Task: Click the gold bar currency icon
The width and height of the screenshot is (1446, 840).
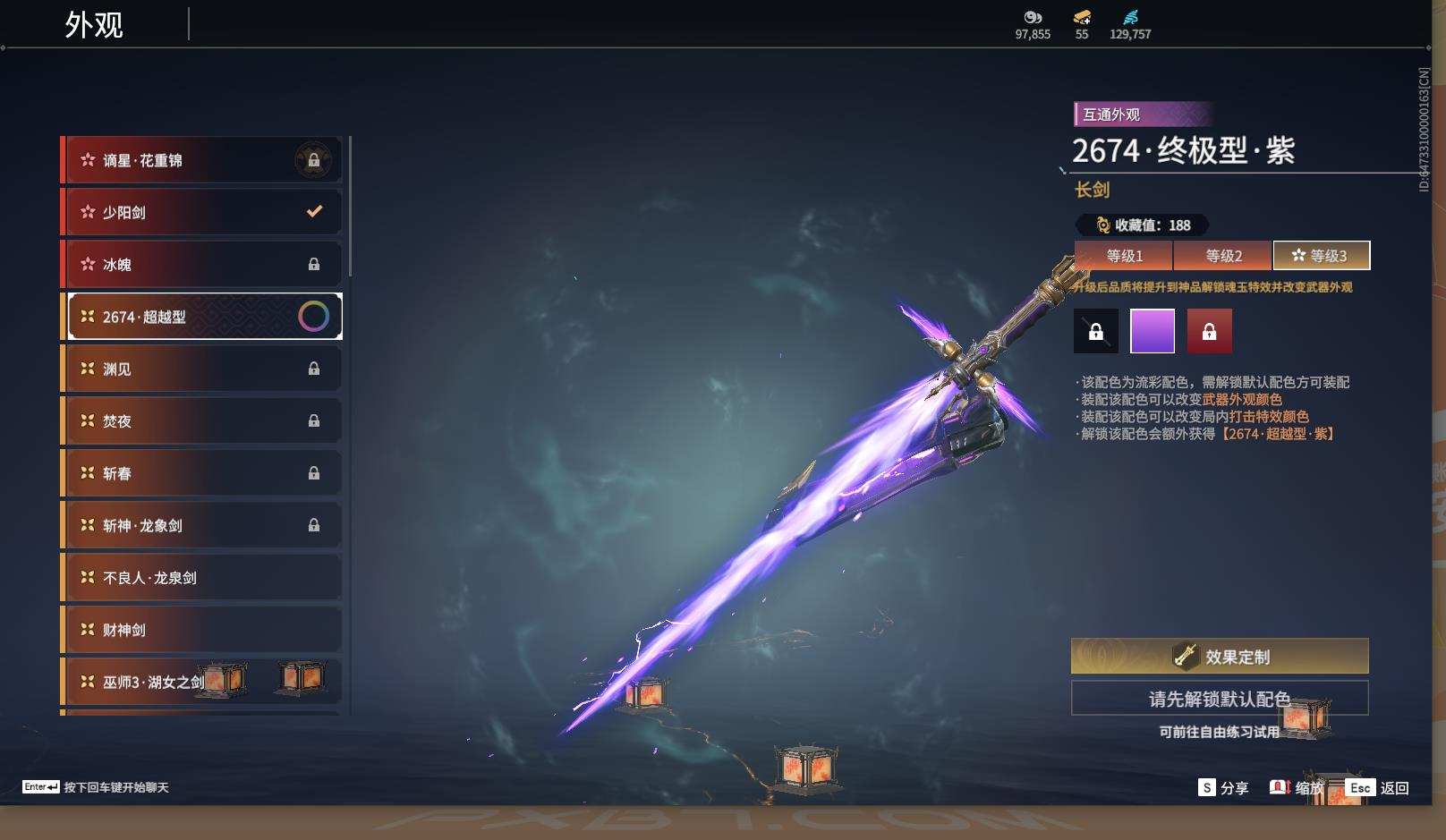Action: [1082, 17]
